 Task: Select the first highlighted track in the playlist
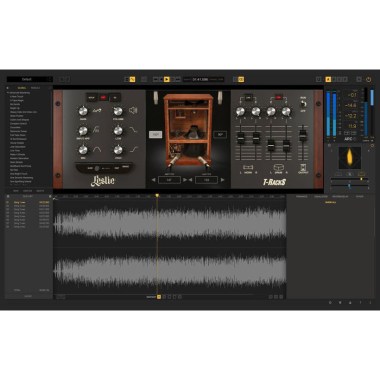tap(28, 202)
